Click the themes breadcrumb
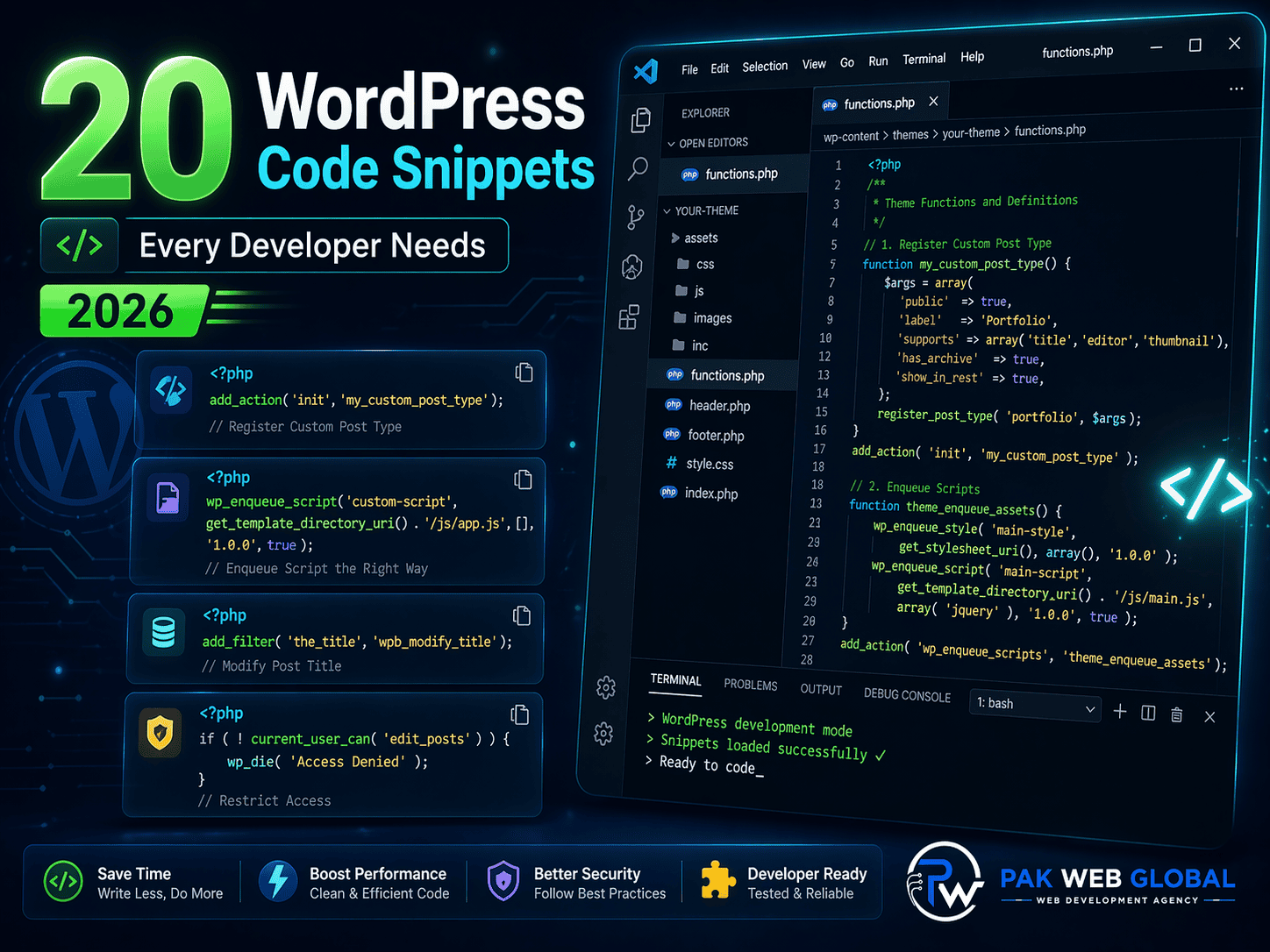This screenshot has width=1270, height=952. tap(910, 134)
